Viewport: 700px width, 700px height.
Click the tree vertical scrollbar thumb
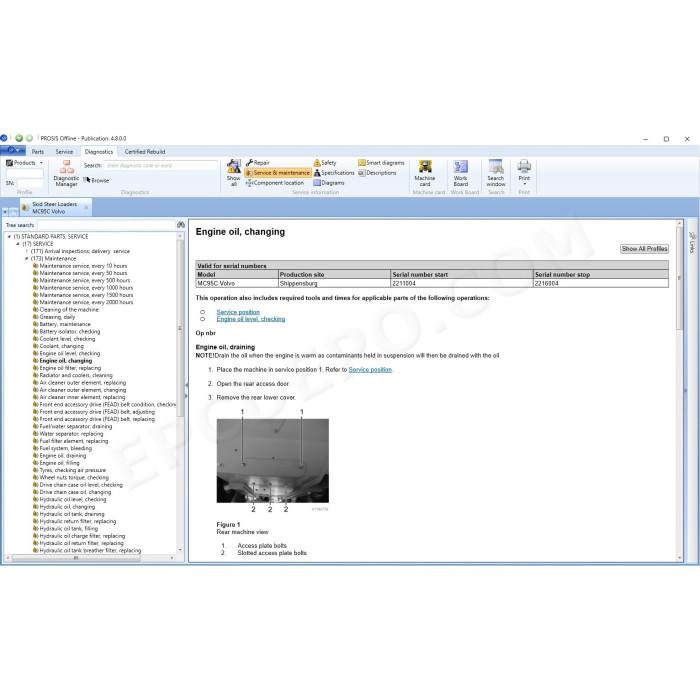pos(180,328)
